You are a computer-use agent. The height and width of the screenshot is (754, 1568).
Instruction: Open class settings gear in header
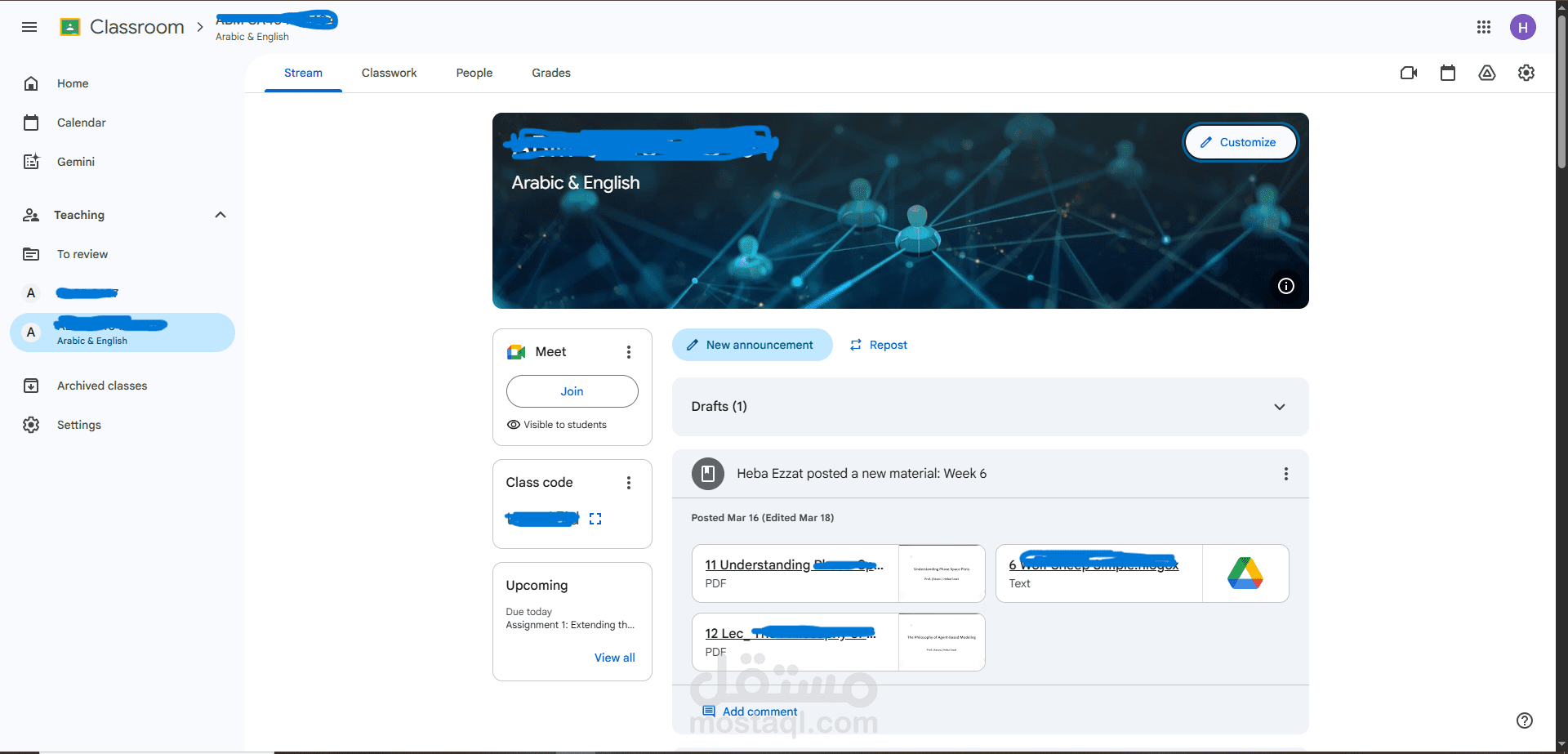click(x=1526, y=73)
